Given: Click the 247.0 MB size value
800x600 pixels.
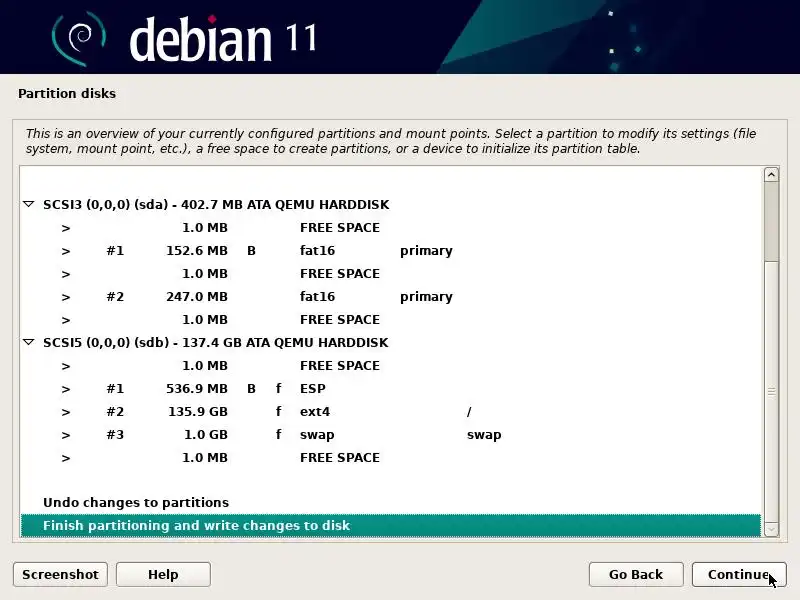Looking at the screenshot, I should click(197, 296).
